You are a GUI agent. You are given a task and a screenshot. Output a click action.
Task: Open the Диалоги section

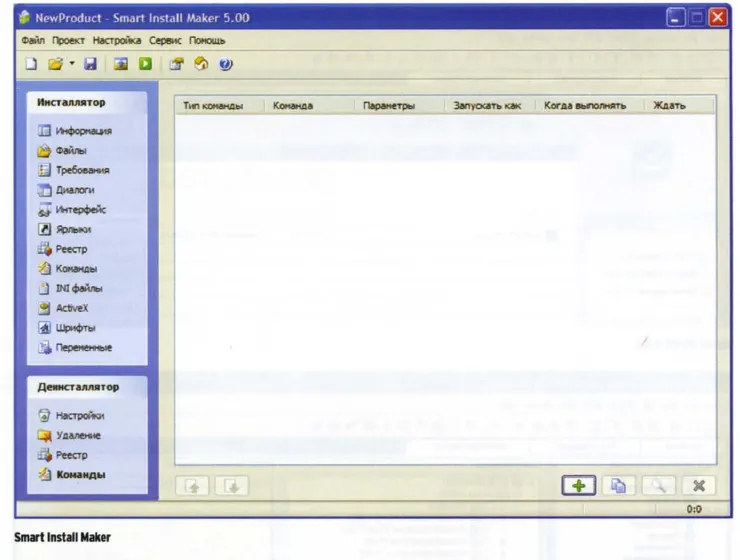75,190
